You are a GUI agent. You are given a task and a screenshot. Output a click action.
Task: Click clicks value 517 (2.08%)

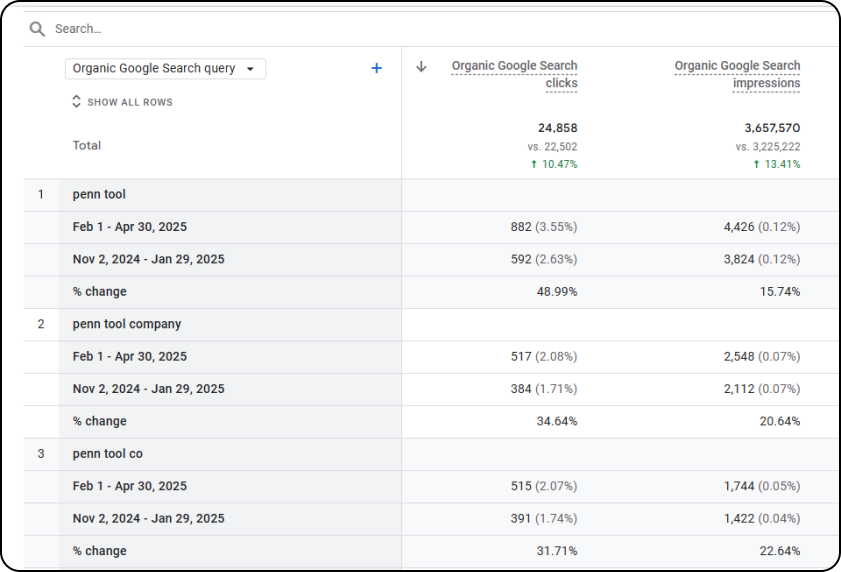click(x=544, y=357)
